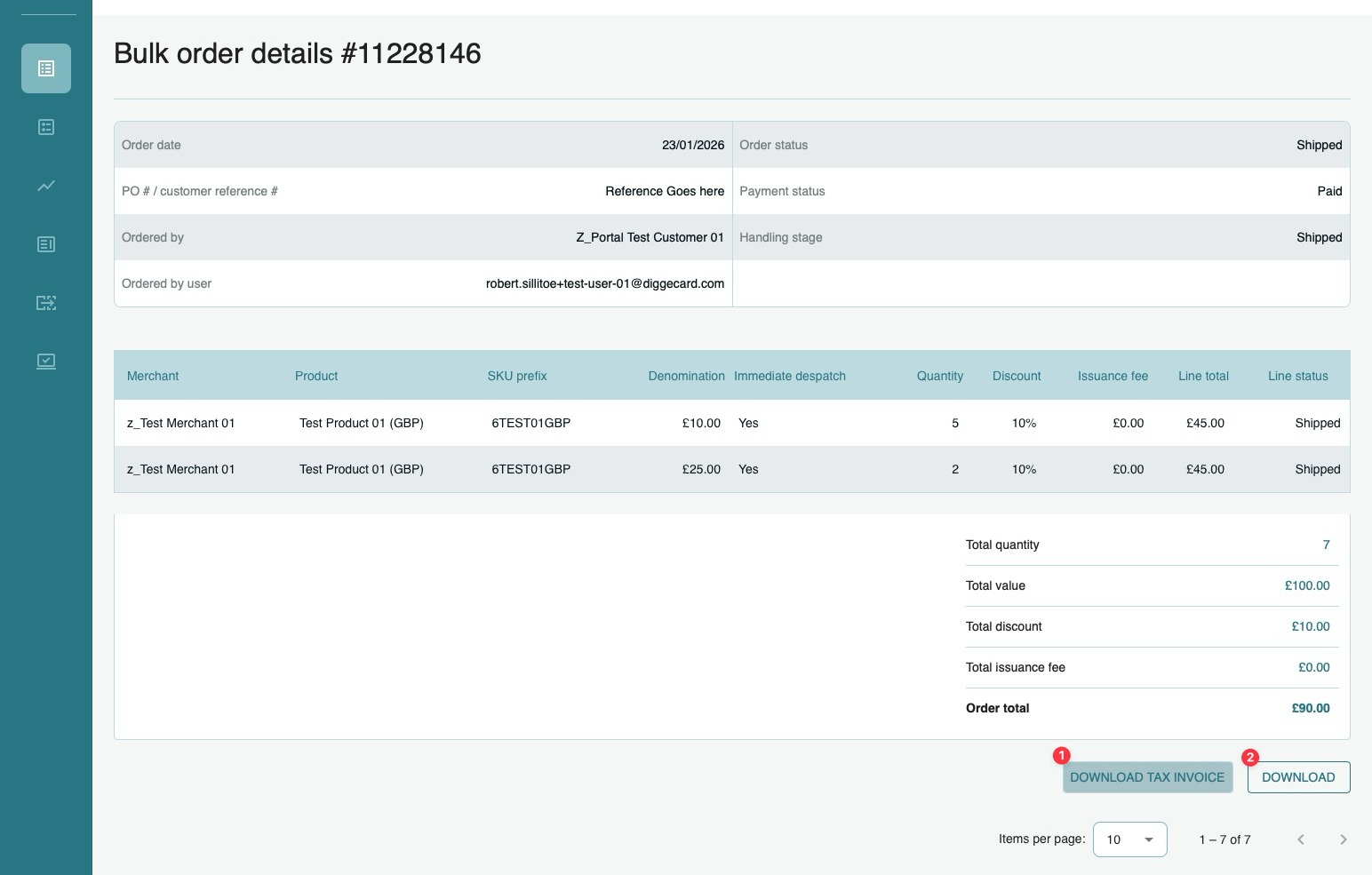Click Z_Portal Test Customer 01 value
The image size is (1372, 875).
[650, 237]
